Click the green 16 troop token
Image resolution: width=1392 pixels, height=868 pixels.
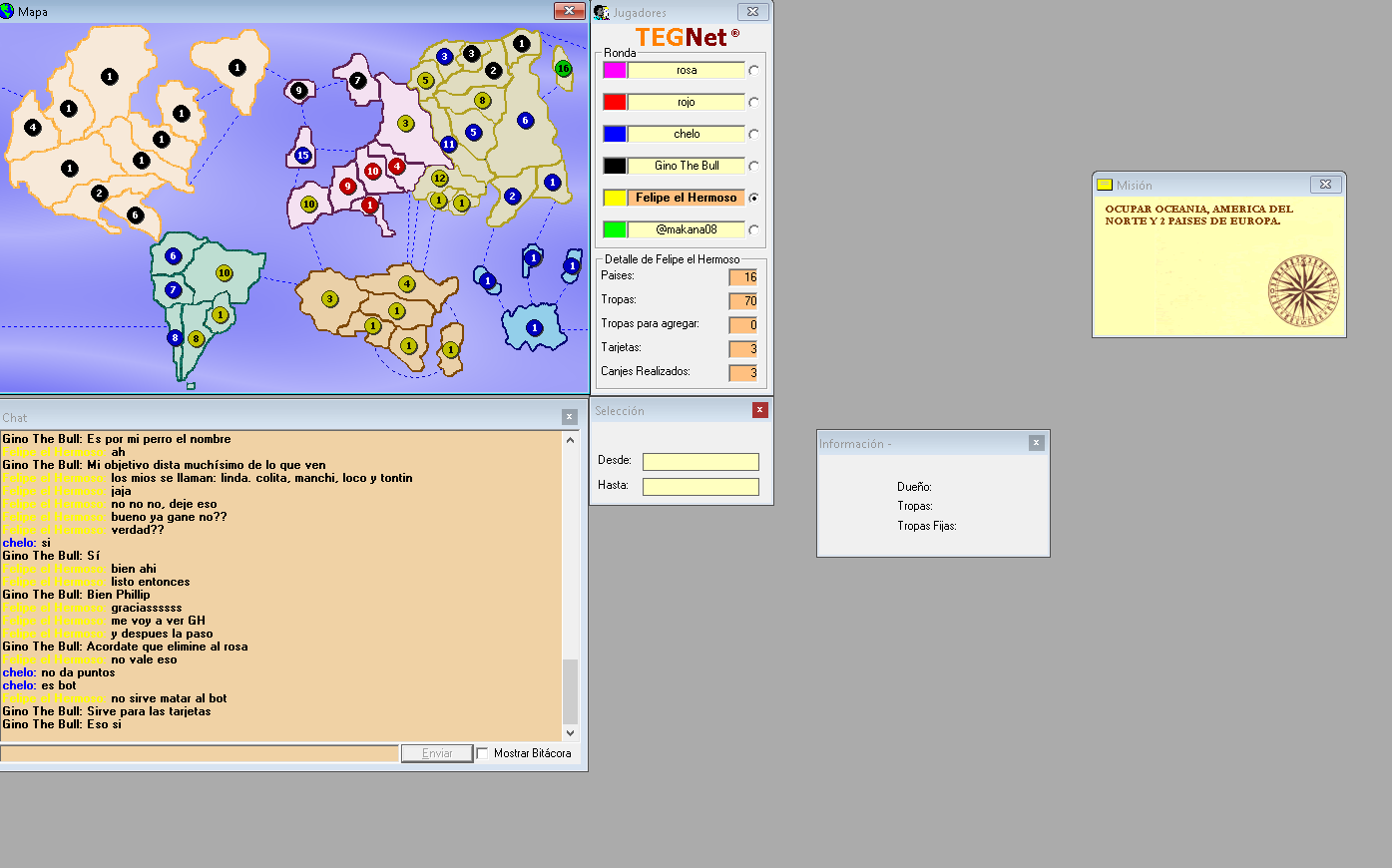point(564,69)
